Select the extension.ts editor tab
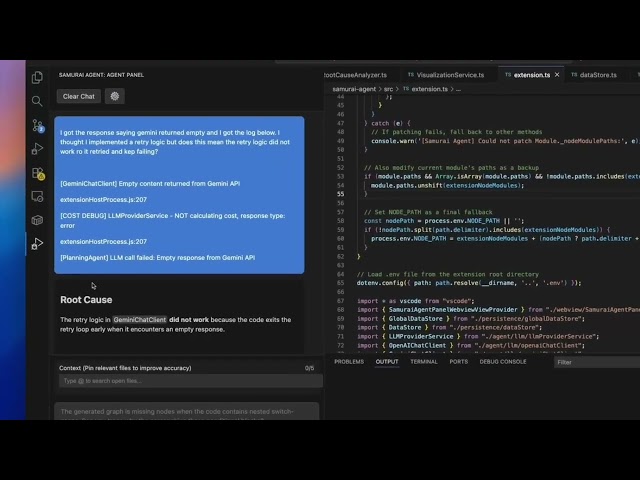Screen dimensions: 640x480 [x=531, y=75]
